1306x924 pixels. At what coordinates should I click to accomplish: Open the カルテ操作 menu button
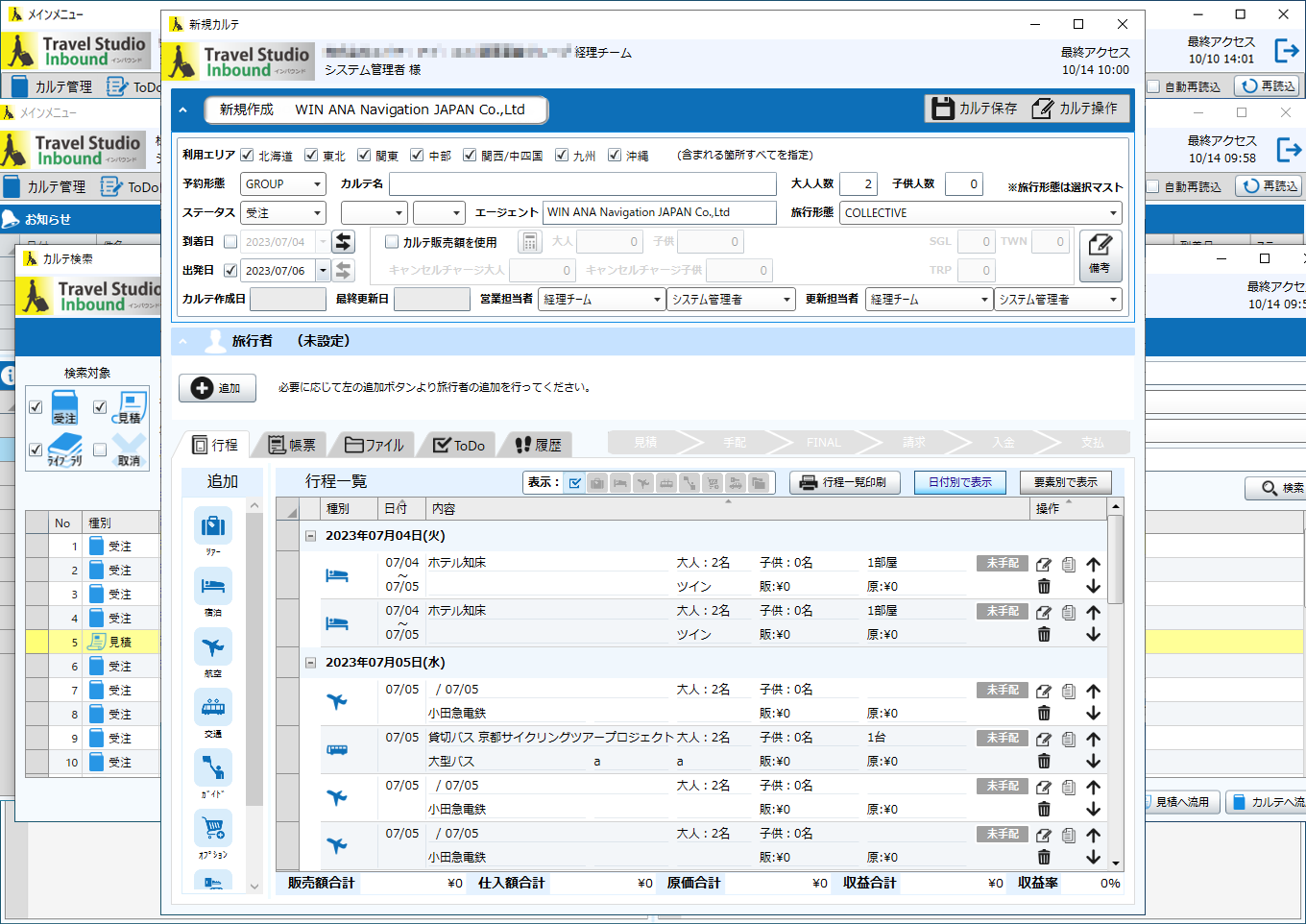1075,109
